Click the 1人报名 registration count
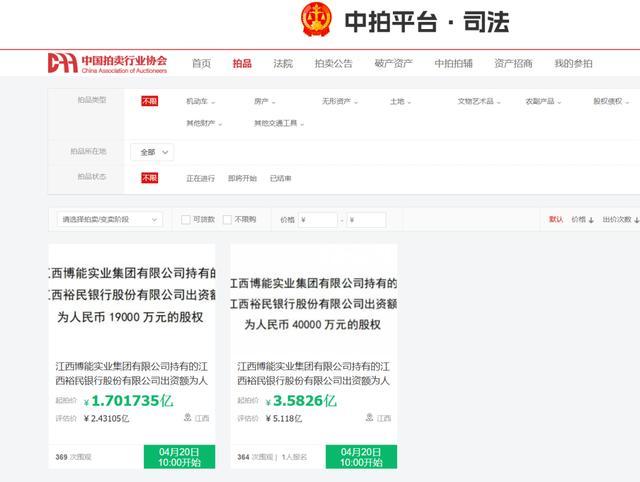 point(294,457)
